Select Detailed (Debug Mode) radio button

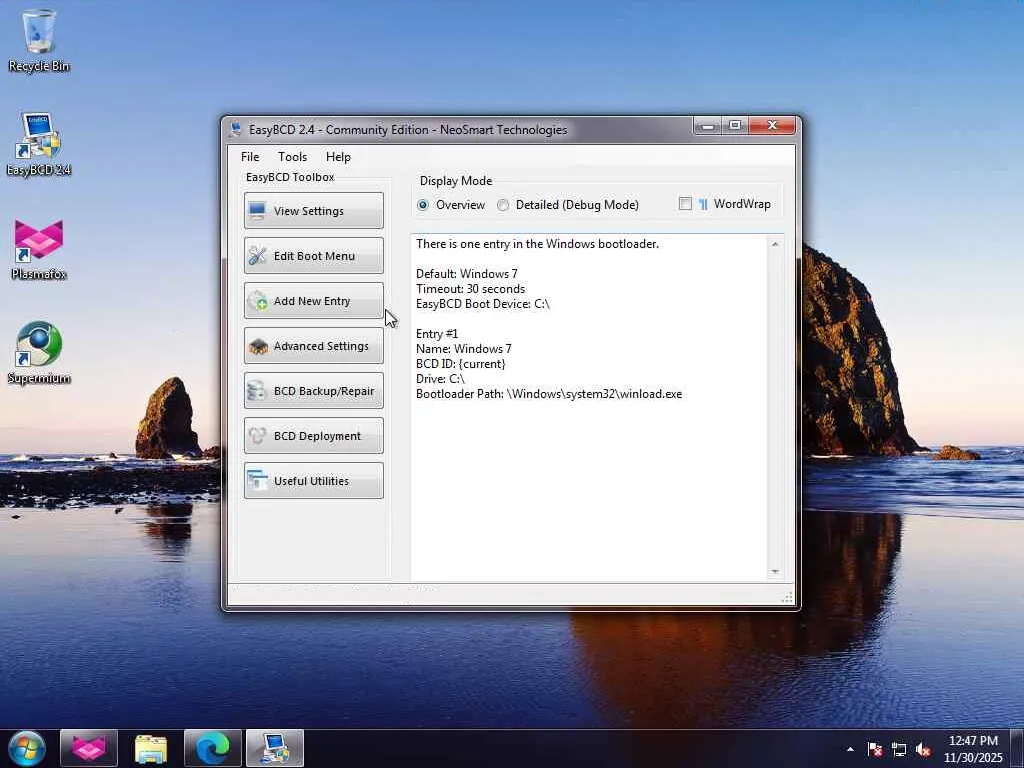pyautogui.click(x=503, y=205)
